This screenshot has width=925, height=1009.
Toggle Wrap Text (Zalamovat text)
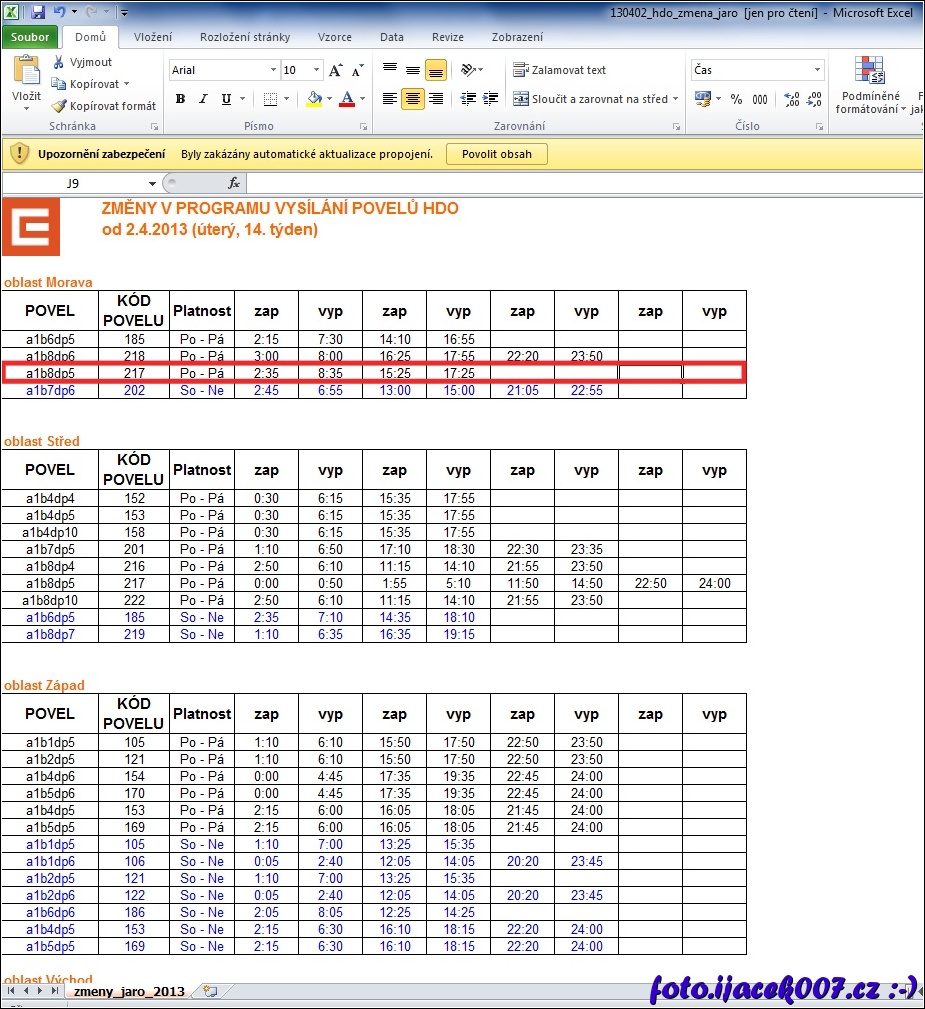pos(559,70)
